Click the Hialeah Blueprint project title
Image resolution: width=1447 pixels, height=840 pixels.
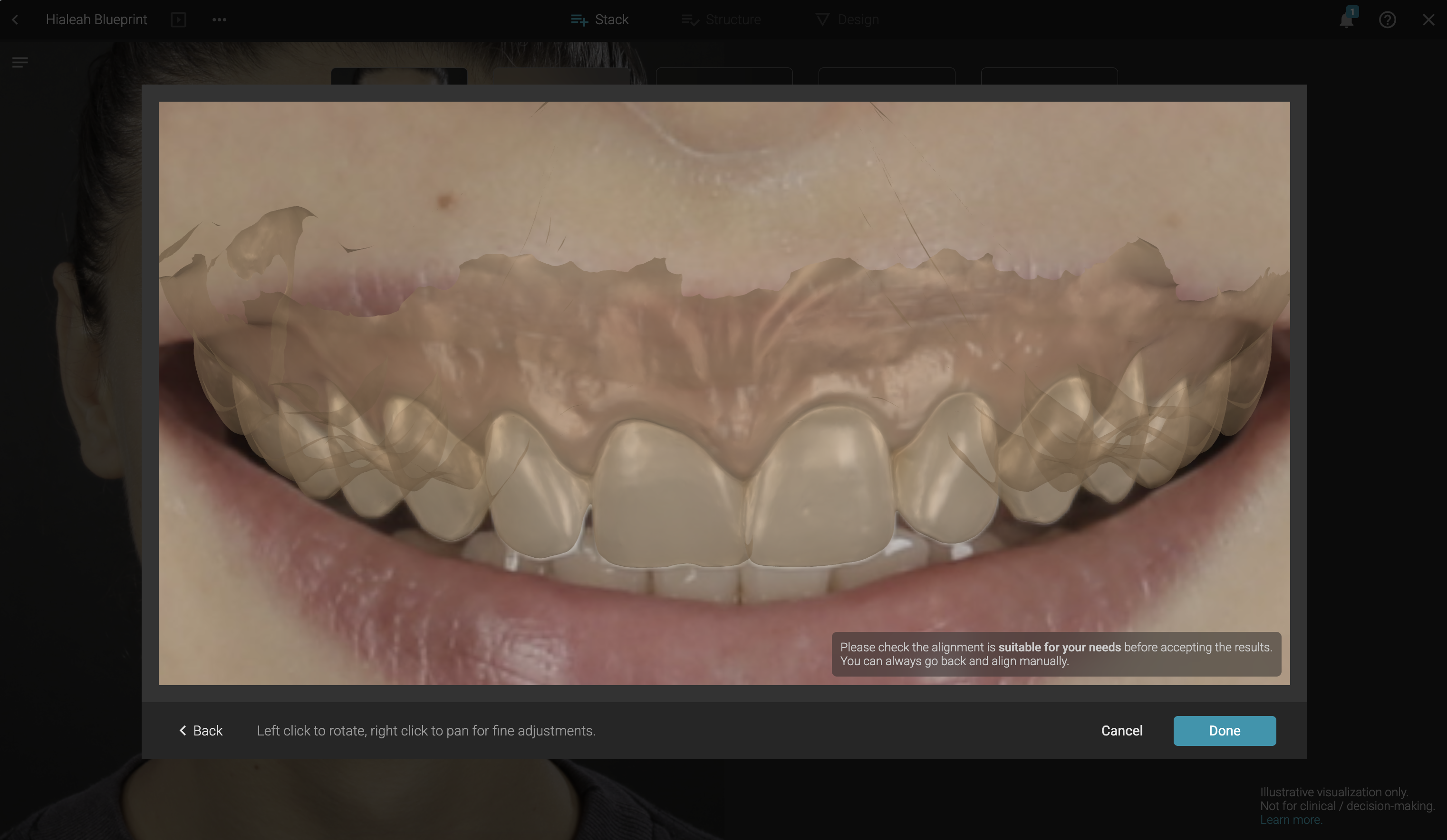(x=96, y=19)
